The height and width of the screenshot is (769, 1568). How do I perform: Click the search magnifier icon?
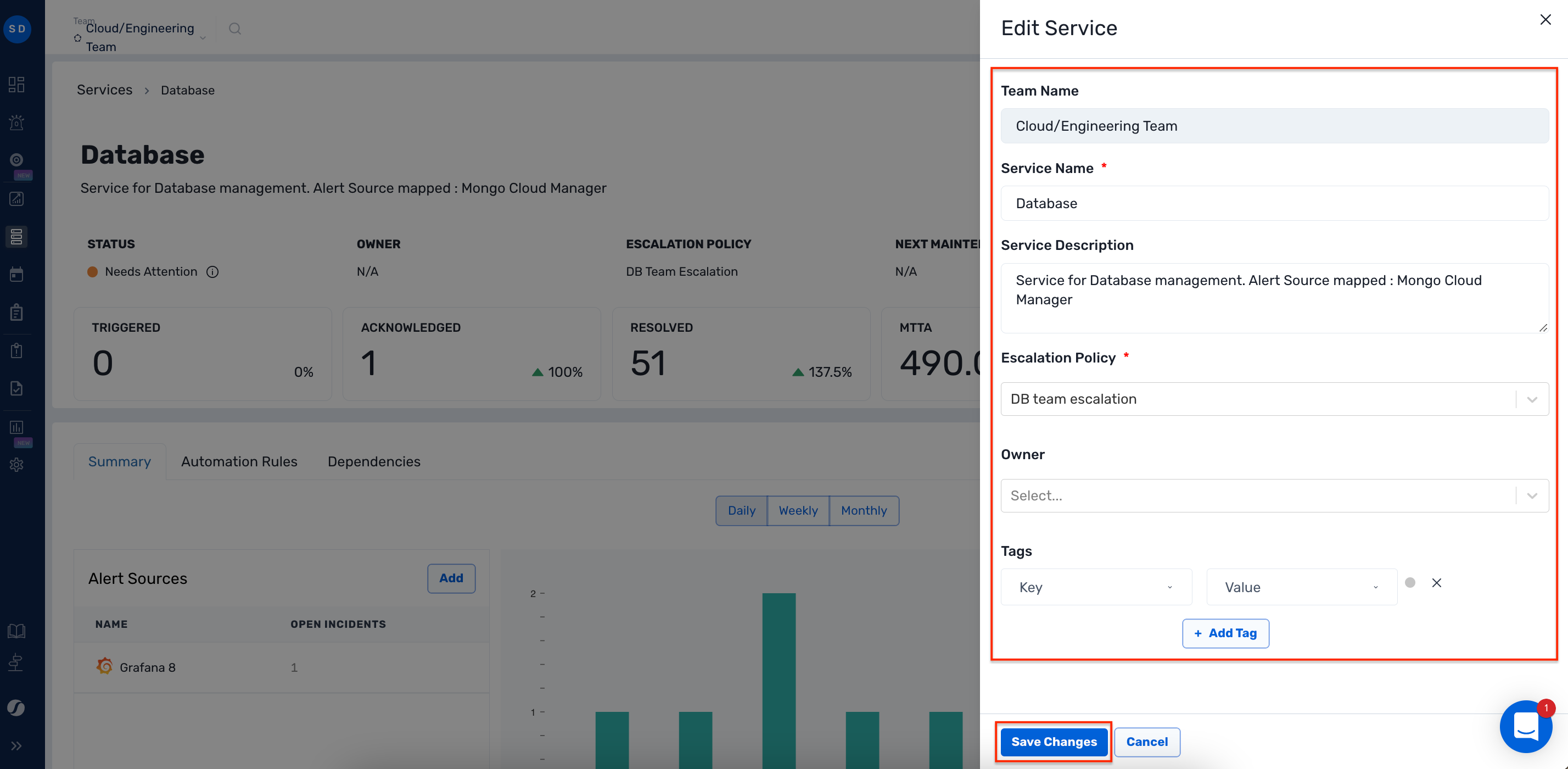(x=235, y=29)
